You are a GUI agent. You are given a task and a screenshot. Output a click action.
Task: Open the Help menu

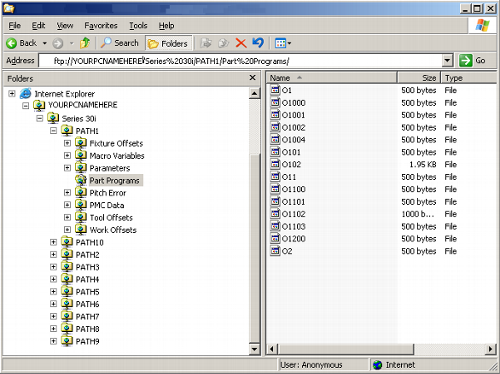pos(166,25)
